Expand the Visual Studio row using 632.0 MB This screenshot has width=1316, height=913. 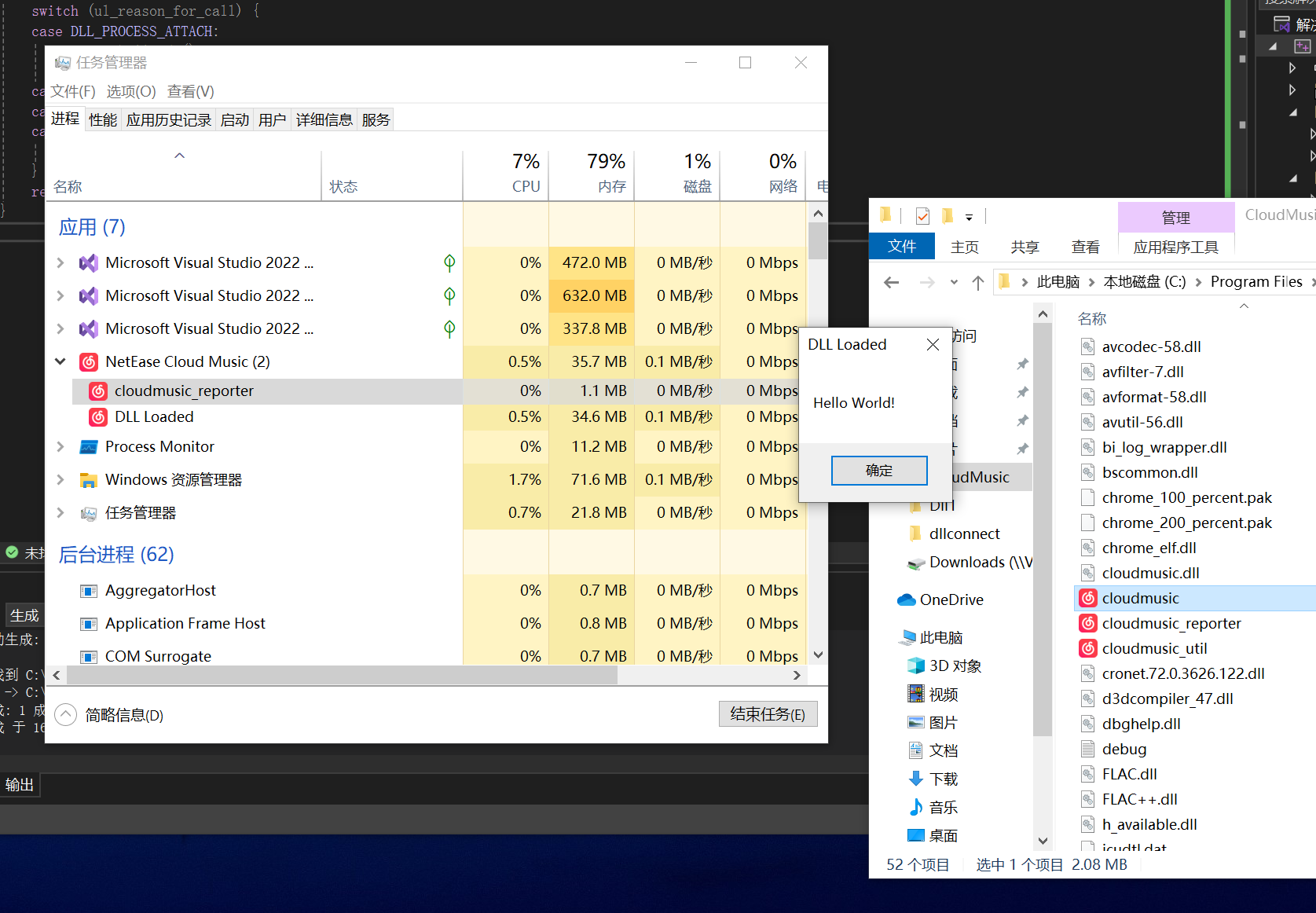point(60,295)
